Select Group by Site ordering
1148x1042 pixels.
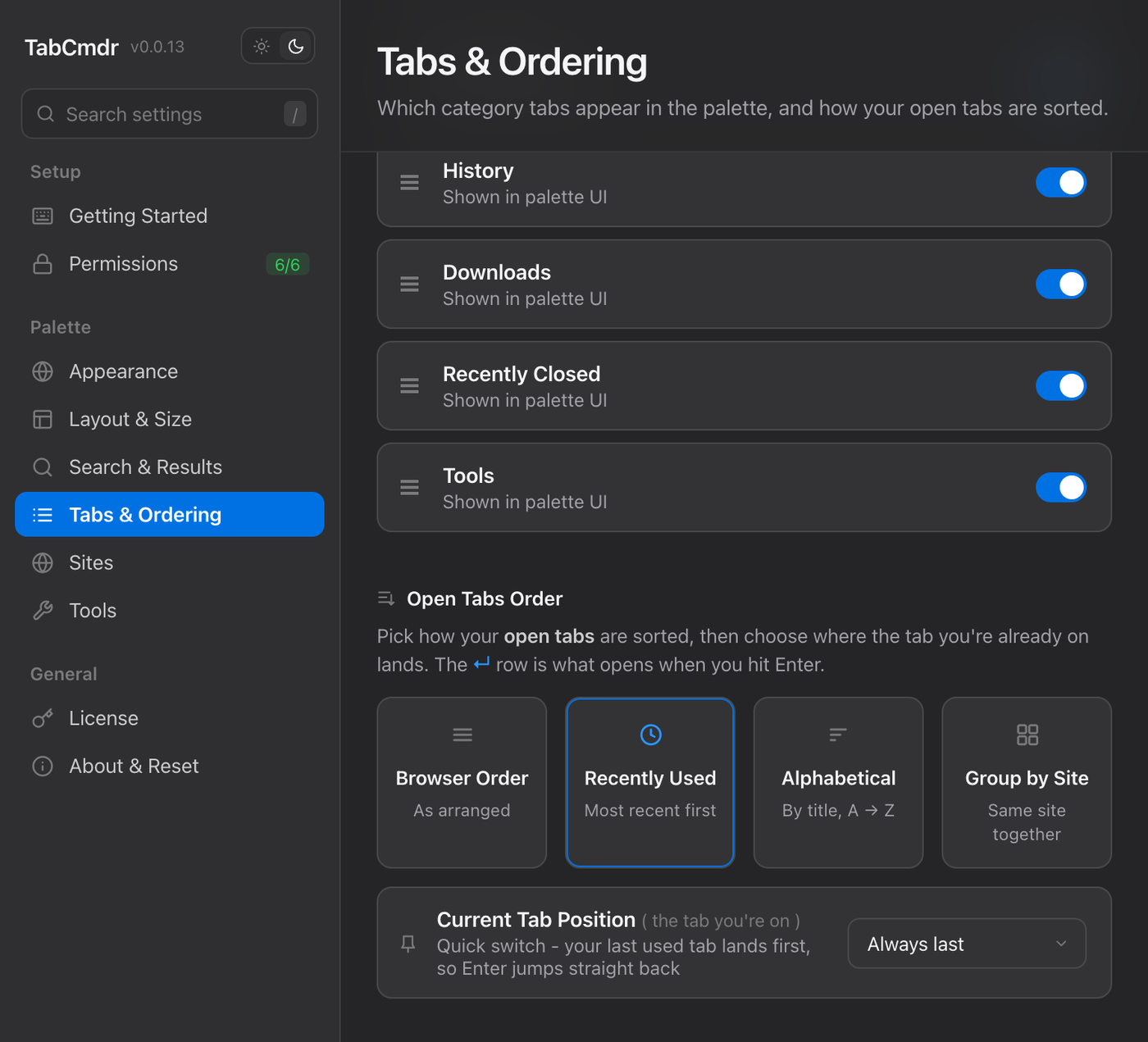click(1027, 782)
